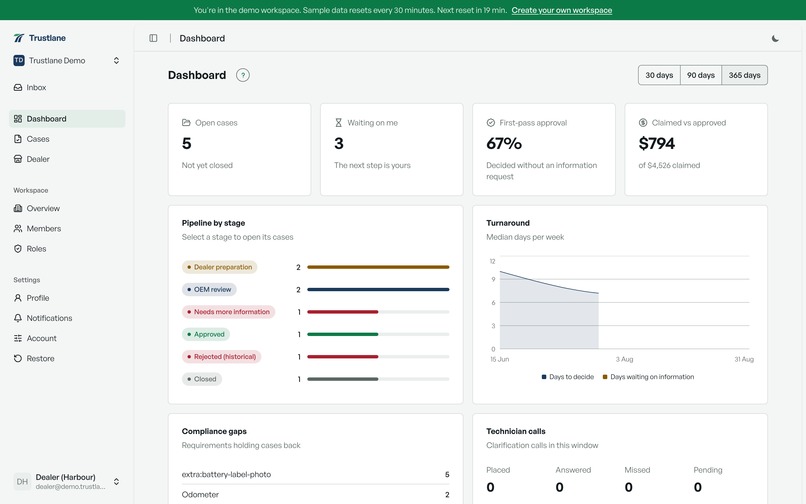Click the Claimed vs approved dollar icon

pyautogui.click(x=643, y=122)
